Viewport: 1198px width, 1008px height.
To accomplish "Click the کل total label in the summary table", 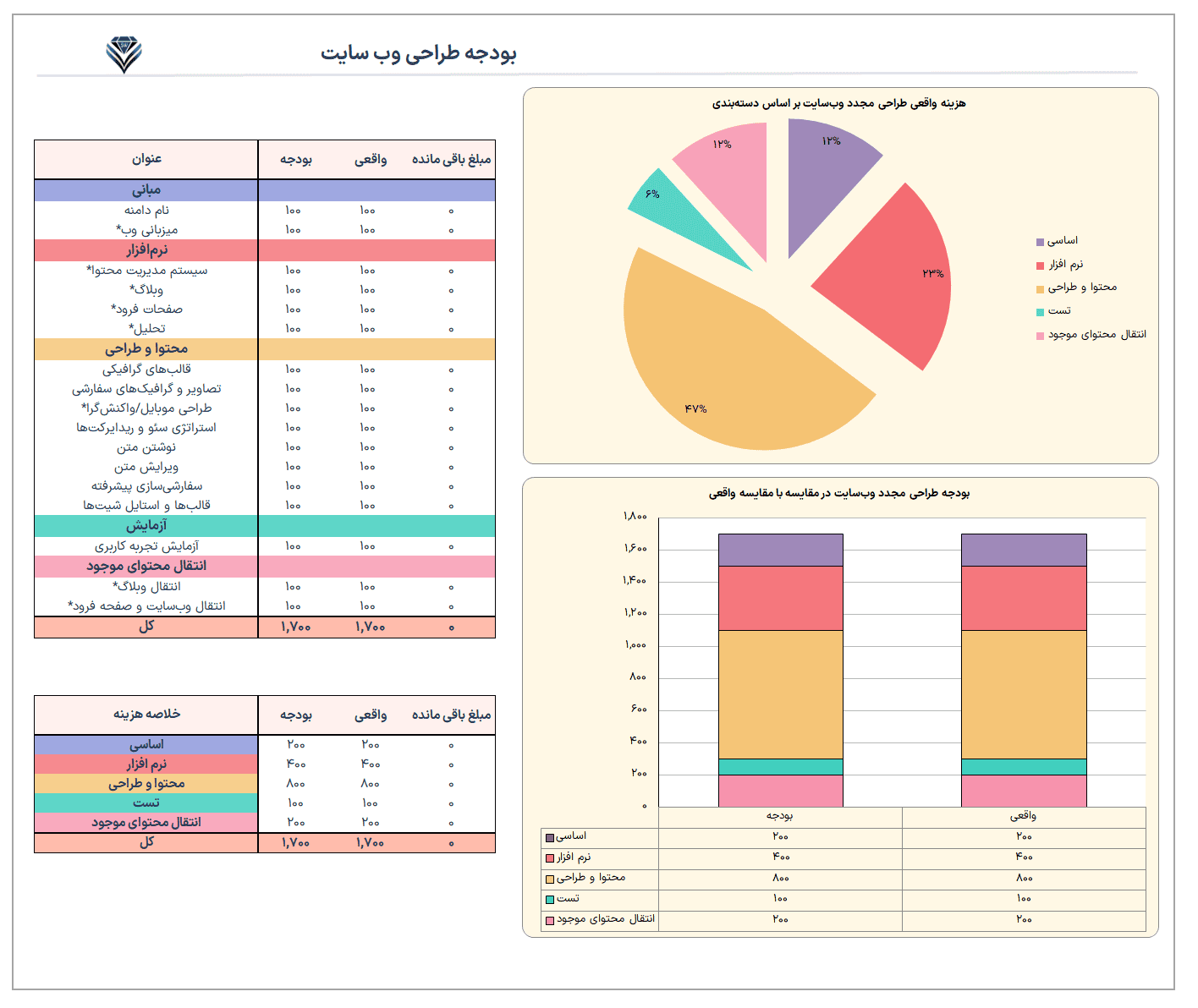I will coord(146,842).
